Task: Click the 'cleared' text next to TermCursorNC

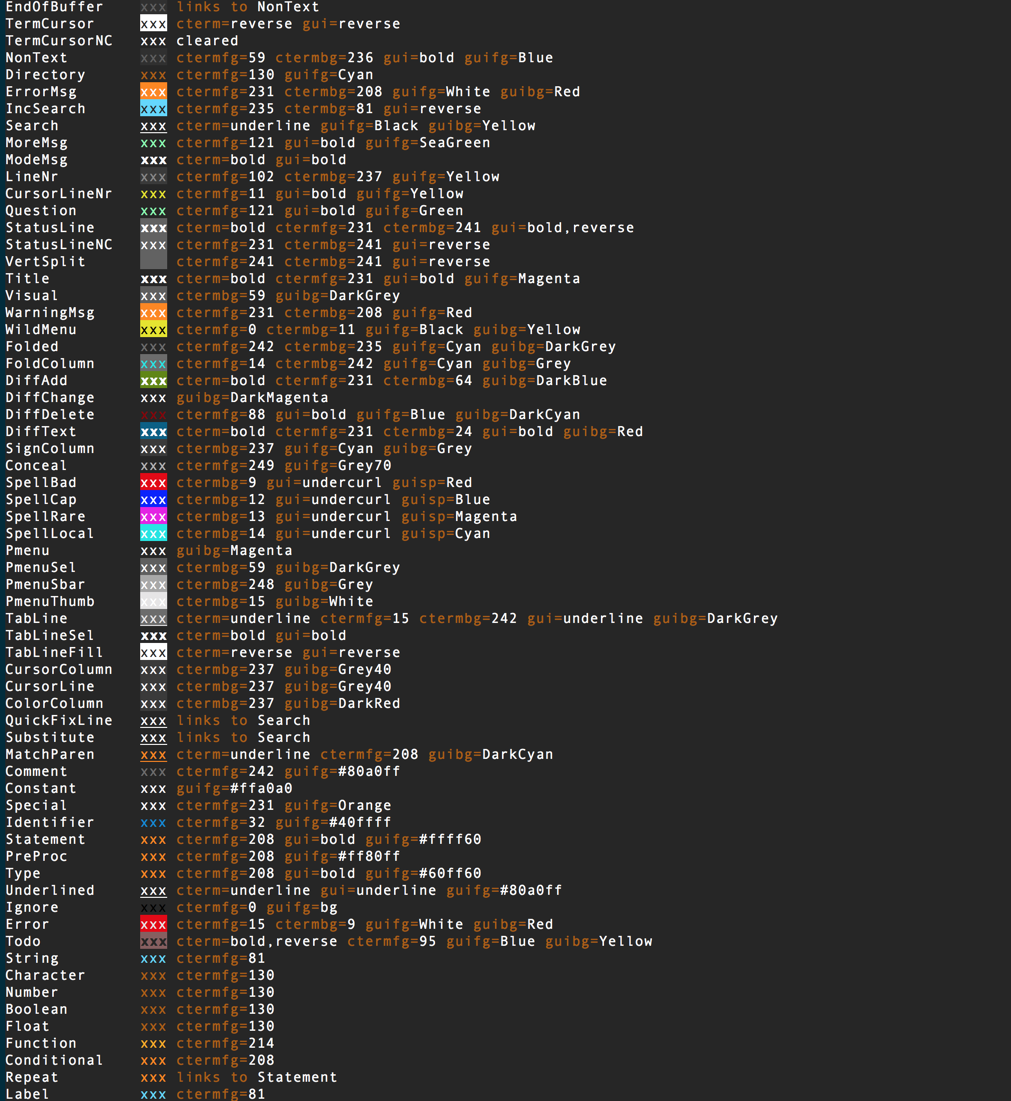Action: (x=207, y=41)
